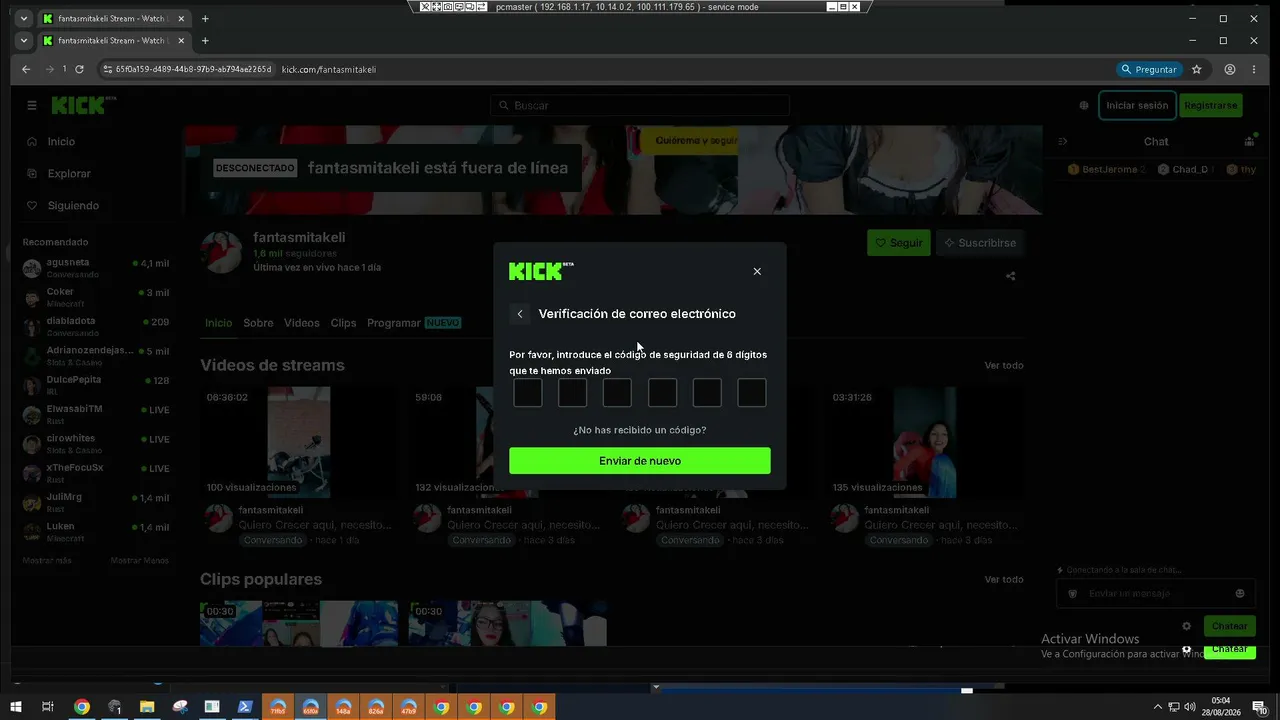Collapse the chat panel arrow icon
Image resolution: width=1280 pixels, height=720 pixels.
[x=1063, y=141]
